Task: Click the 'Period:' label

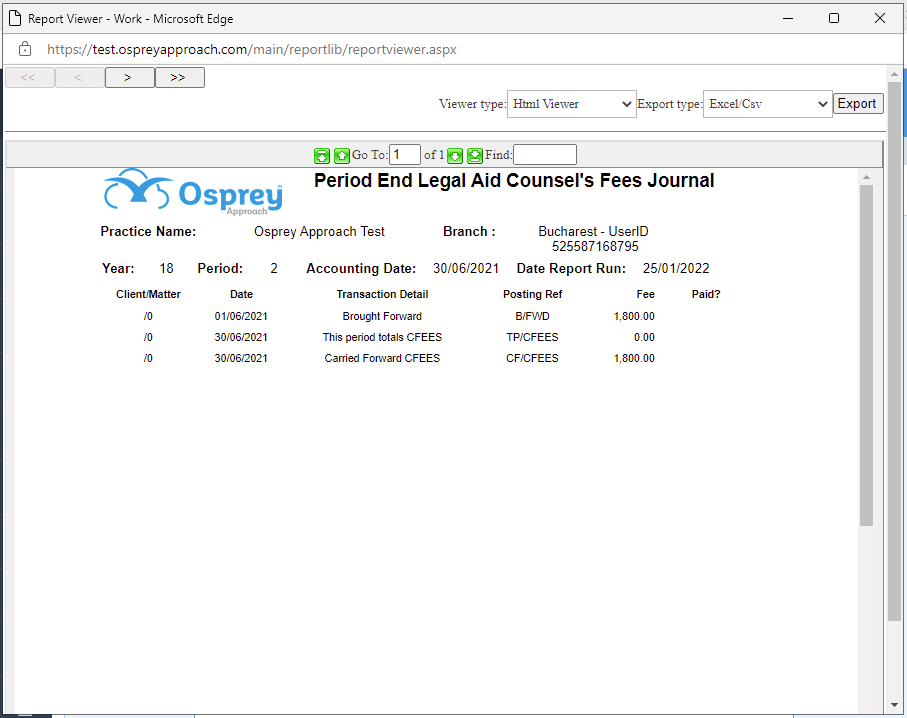Action: pyautogui.click(x=220, y=268)
